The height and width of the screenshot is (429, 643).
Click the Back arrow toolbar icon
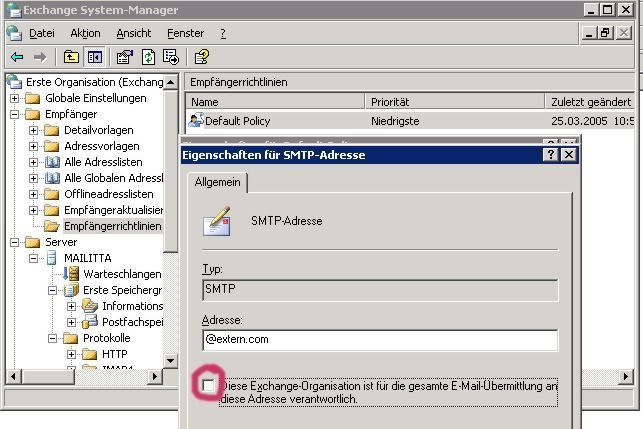click(17, 57)
